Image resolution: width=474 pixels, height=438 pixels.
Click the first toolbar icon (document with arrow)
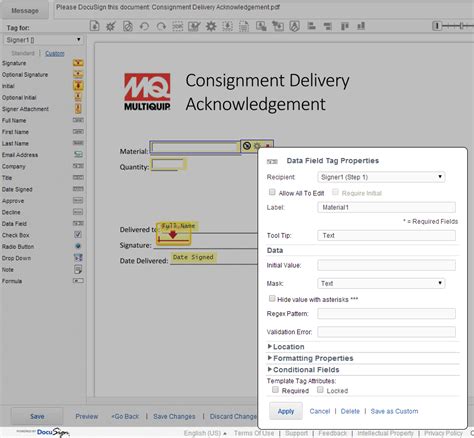[x=95, y=26]
